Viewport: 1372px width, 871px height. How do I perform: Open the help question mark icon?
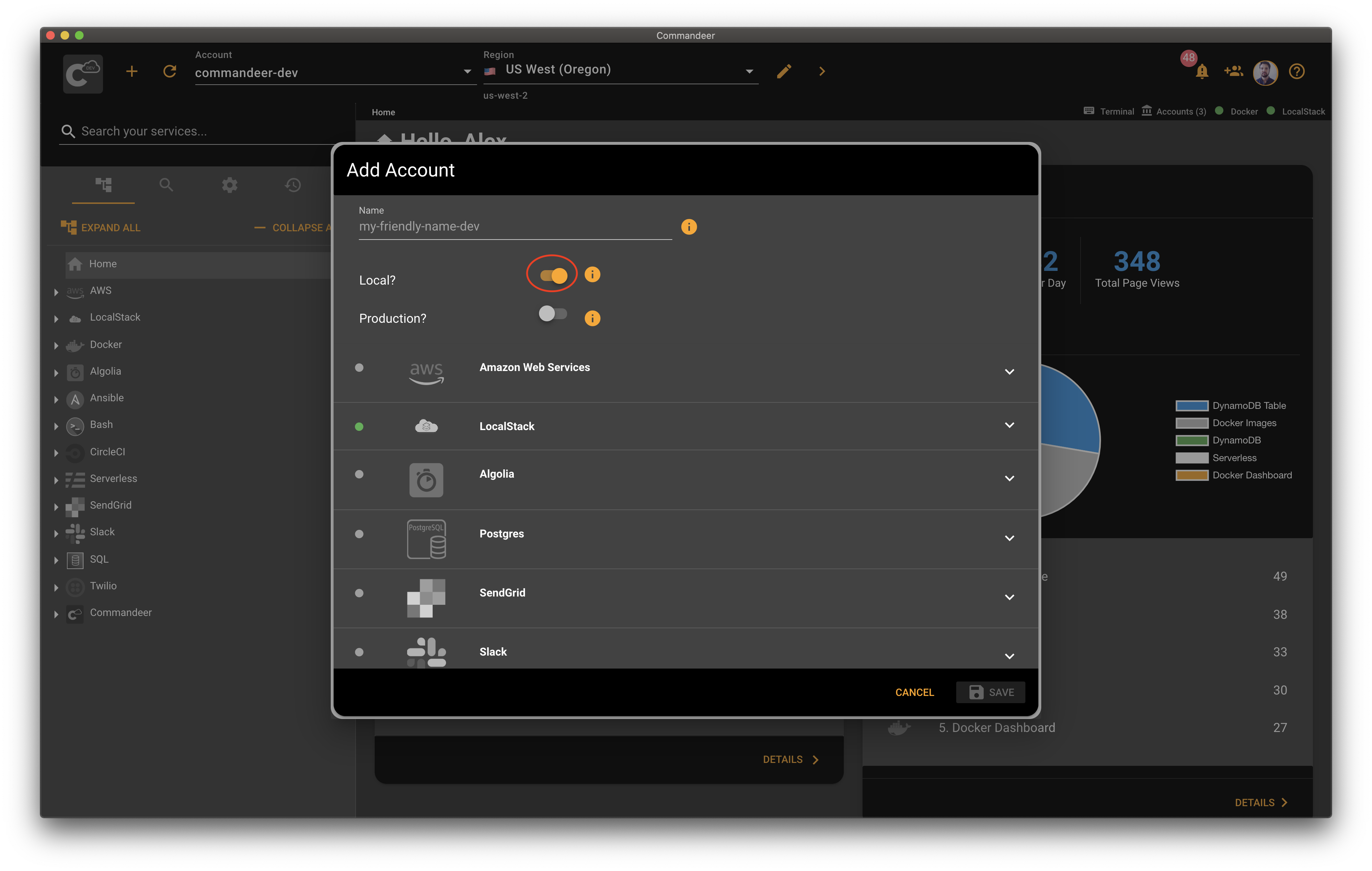[x=1297, y=71]
